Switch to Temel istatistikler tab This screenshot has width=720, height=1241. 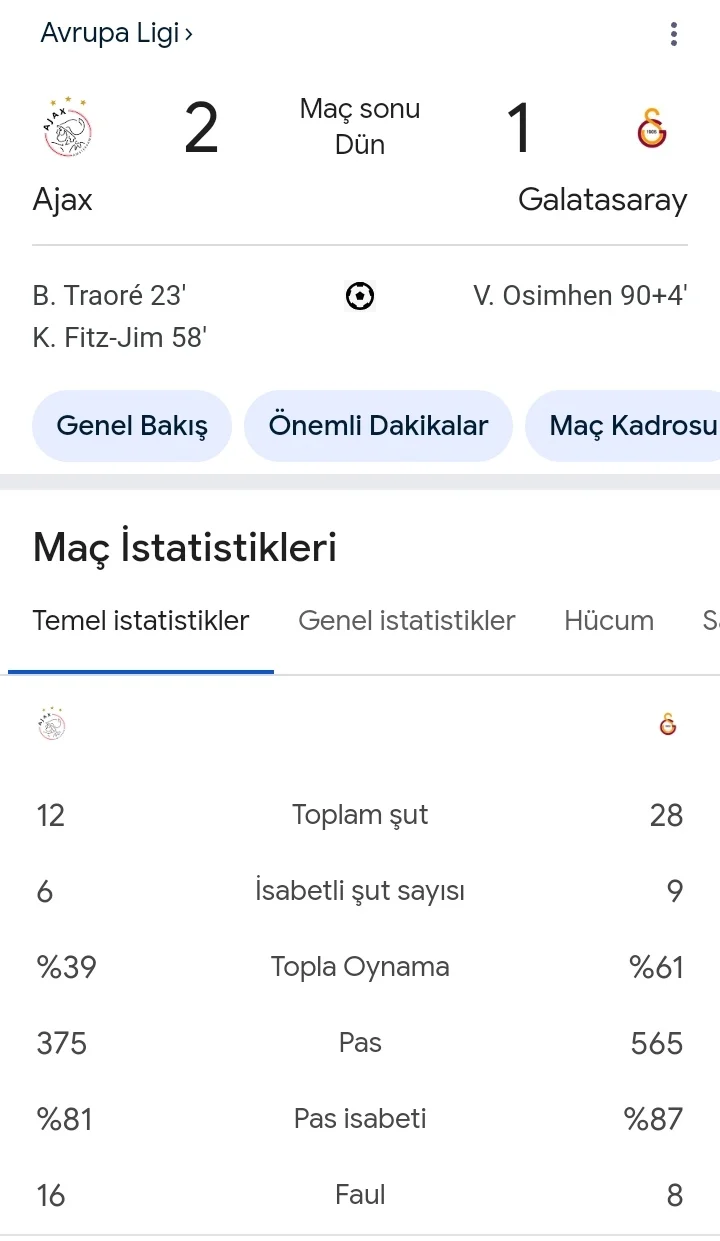coord(141,621)
